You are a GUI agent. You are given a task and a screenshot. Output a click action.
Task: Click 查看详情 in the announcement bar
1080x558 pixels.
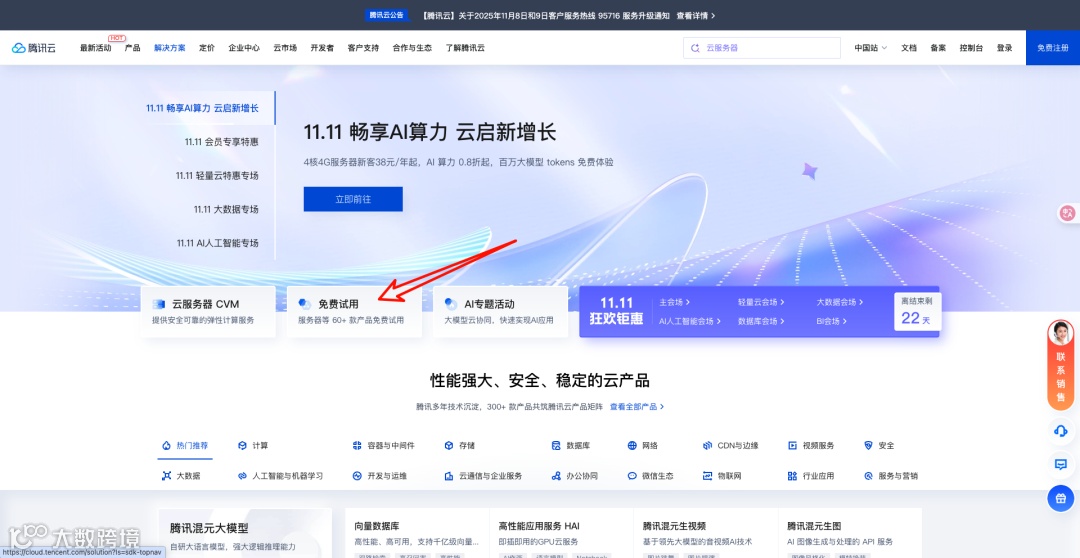pos(696,15)
